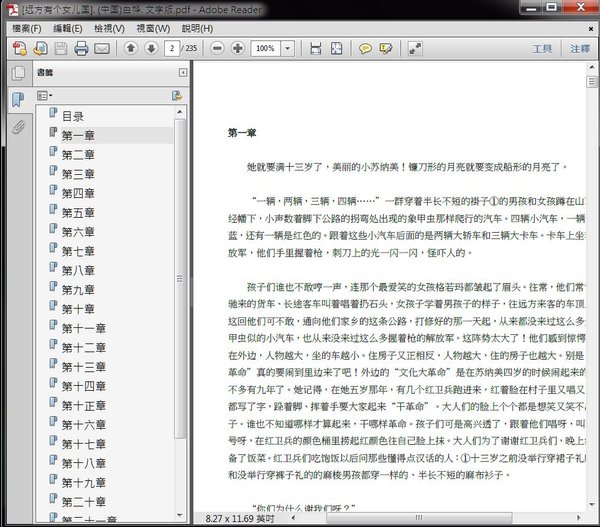The image size is (600, 527).
Task: Open the 檔案(F) menu
Action: 27,27
